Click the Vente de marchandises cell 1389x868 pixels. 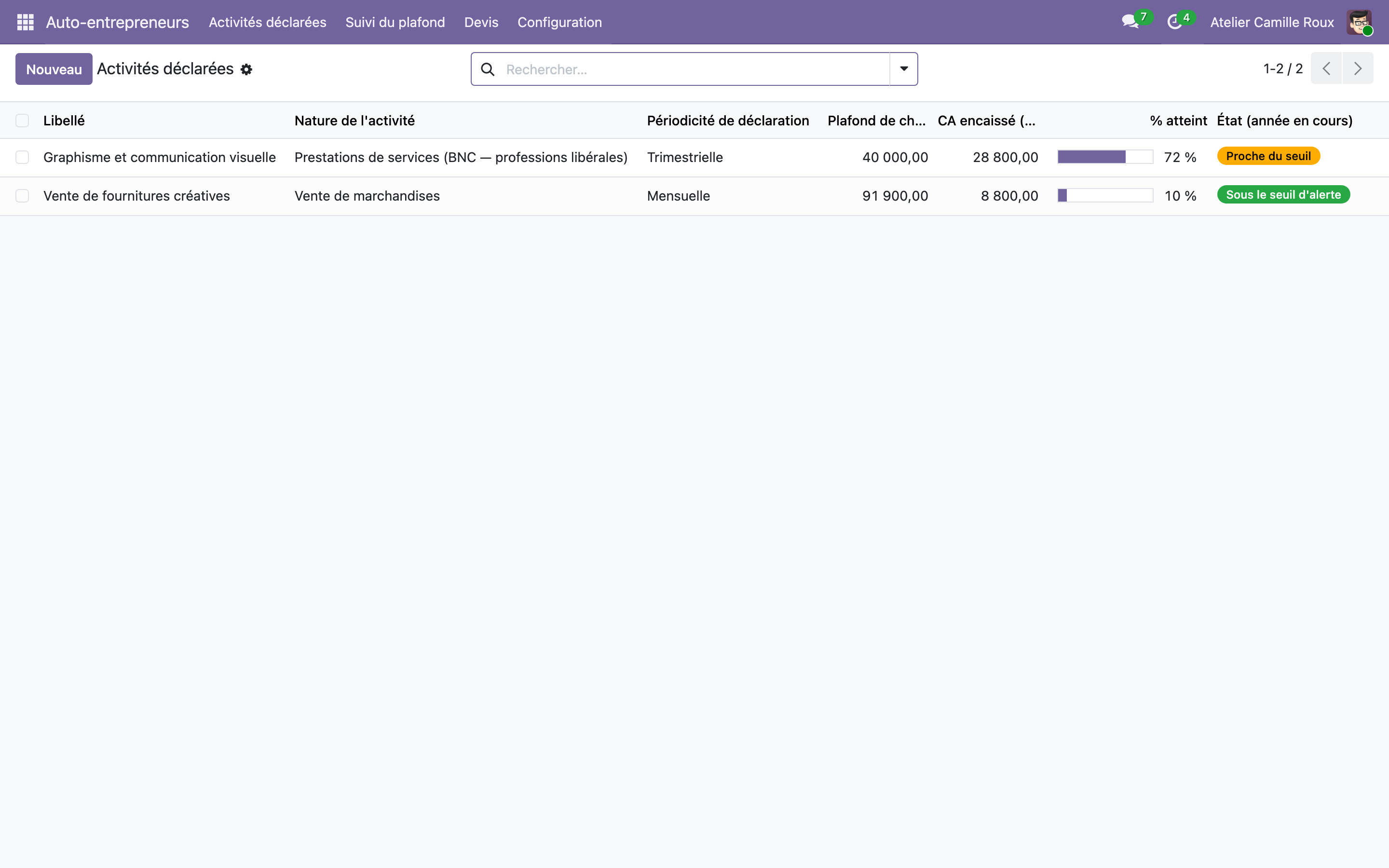coord(368,196)
